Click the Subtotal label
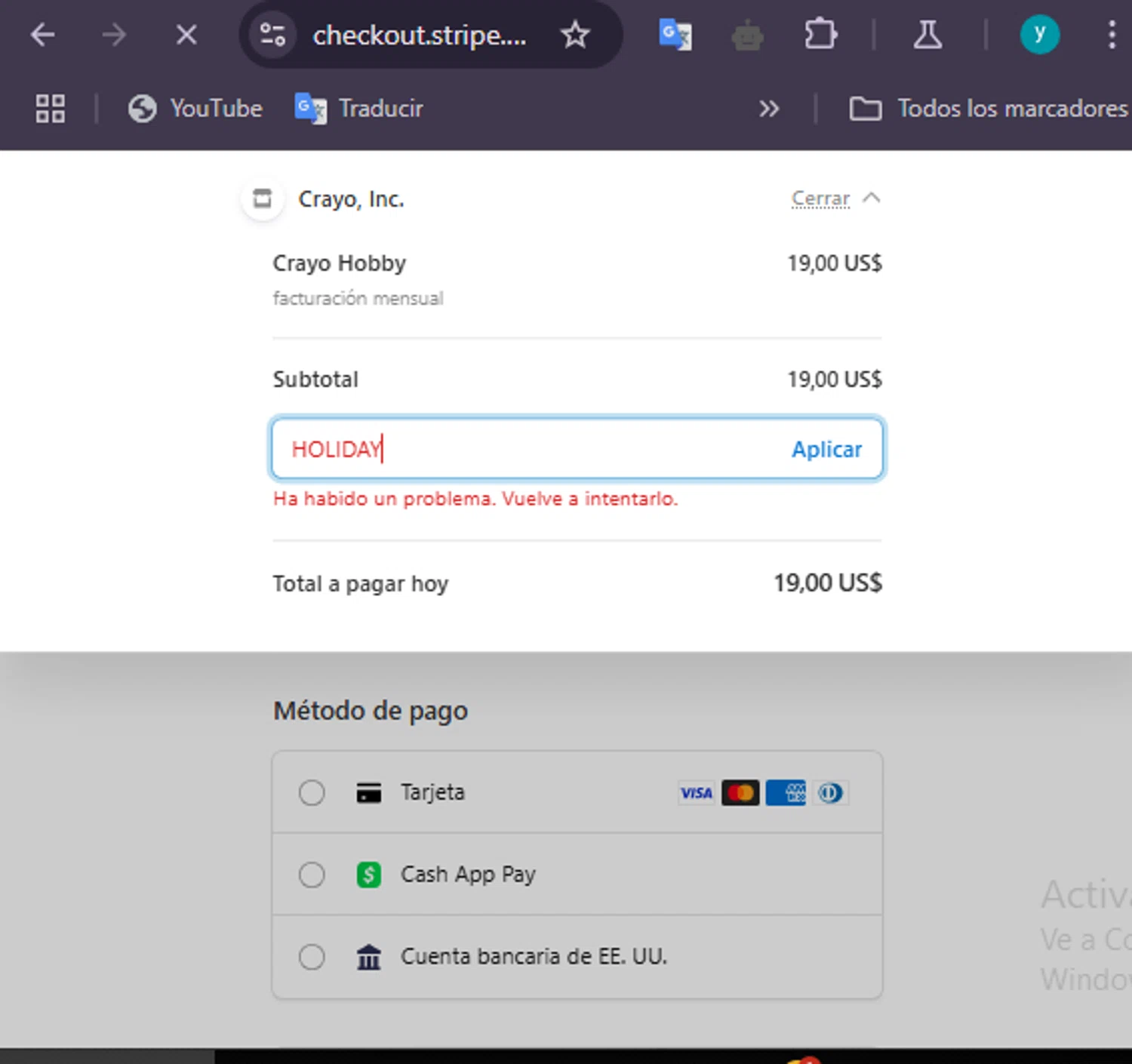 coord(315,379)
